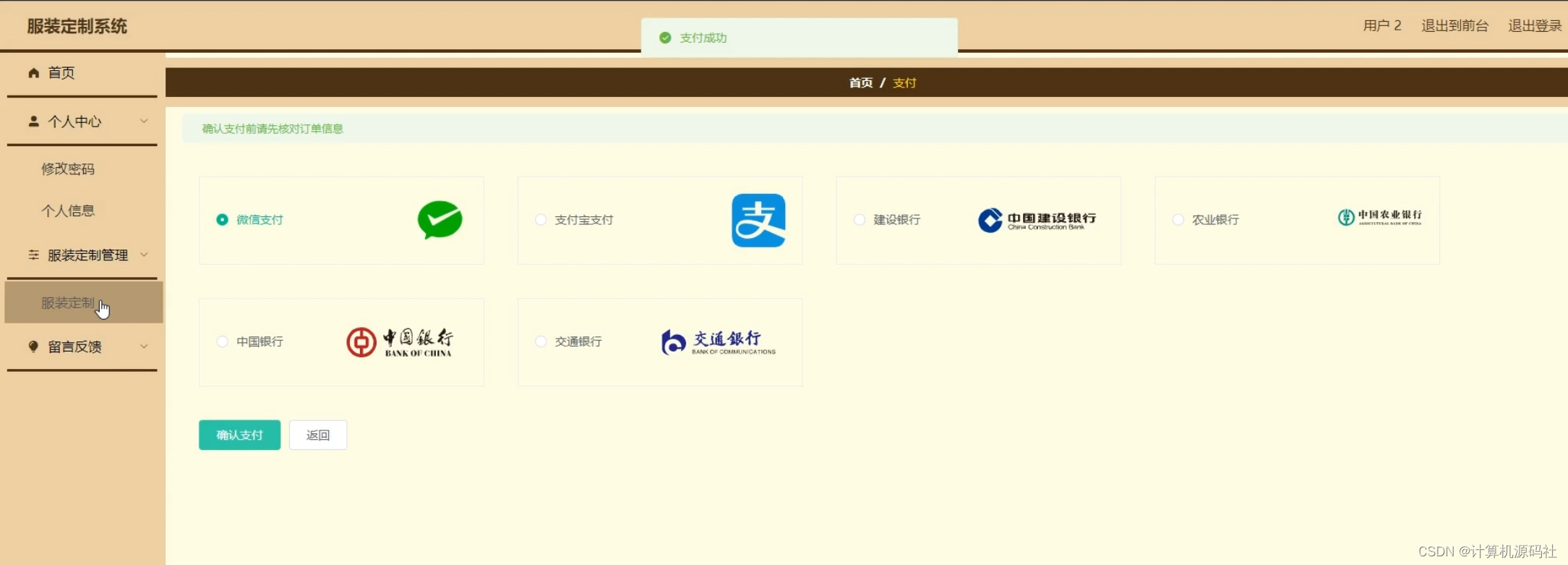Select the 支付宝支付 radio button
The image size is (1568, 565).
tap(541, 220)
